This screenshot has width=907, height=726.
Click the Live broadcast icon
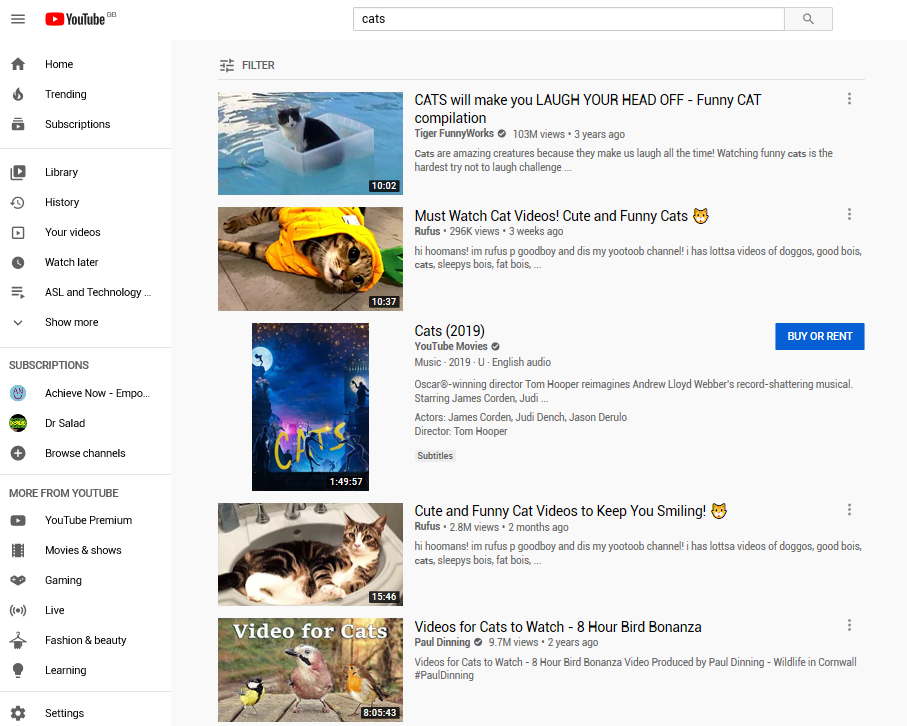tap(18, 610)
